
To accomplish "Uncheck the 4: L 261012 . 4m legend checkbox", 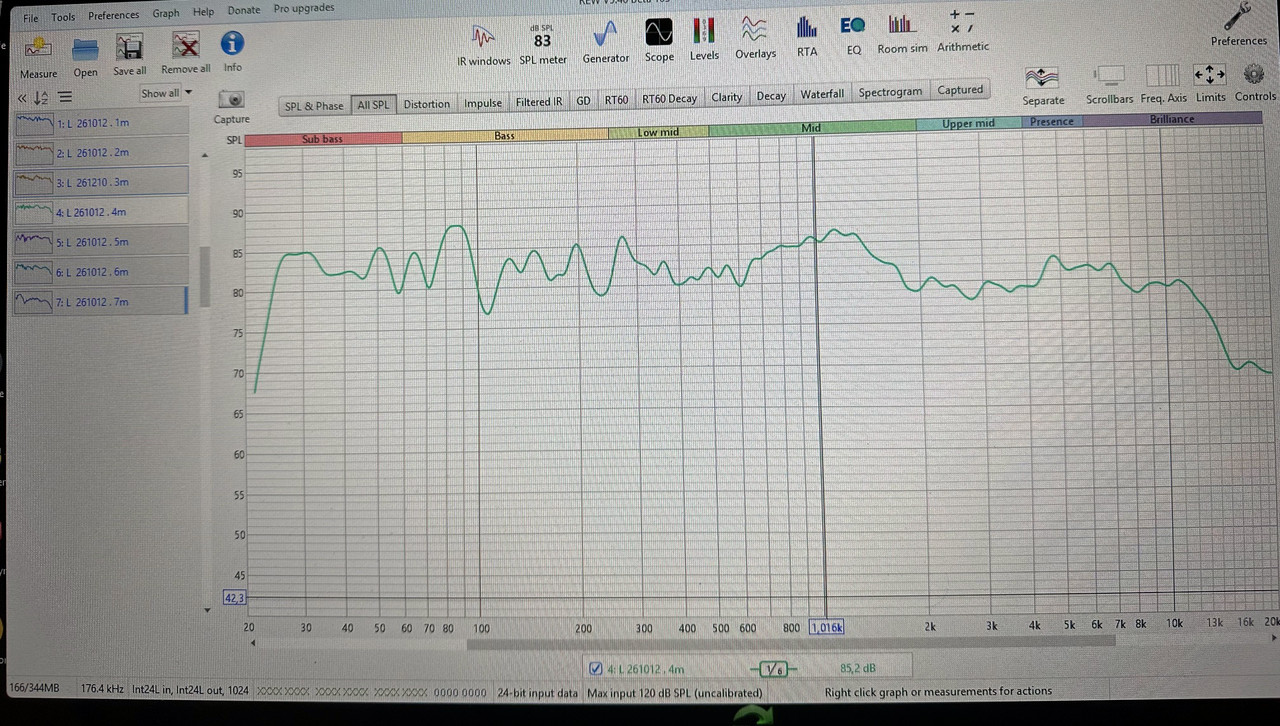I will tap(596, 669).
